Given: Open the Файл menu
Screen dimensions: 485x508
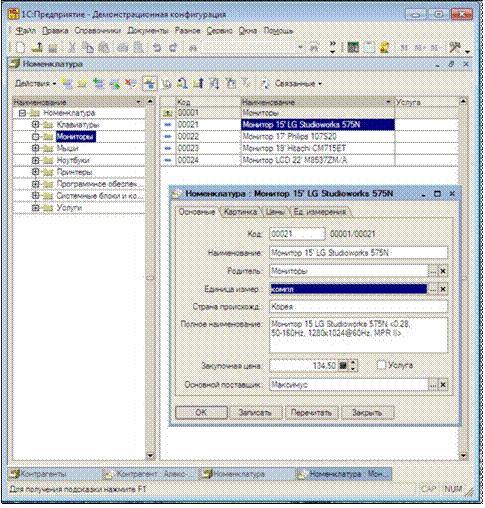Looking at the screenshot, I should (x=25, y=31).
